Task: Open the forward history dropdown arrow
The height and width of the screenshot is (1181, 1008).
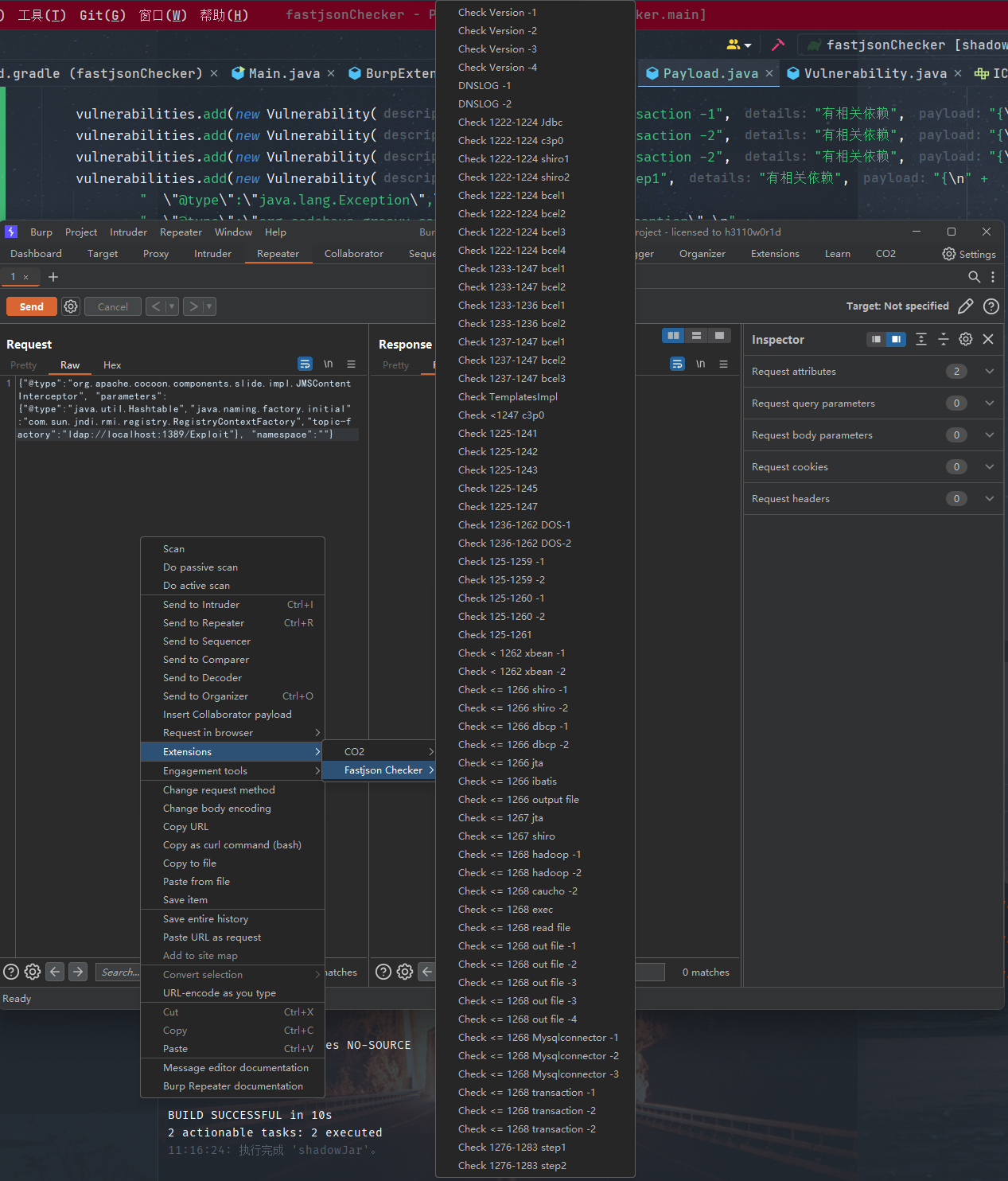Action: (x=209, y=306)
